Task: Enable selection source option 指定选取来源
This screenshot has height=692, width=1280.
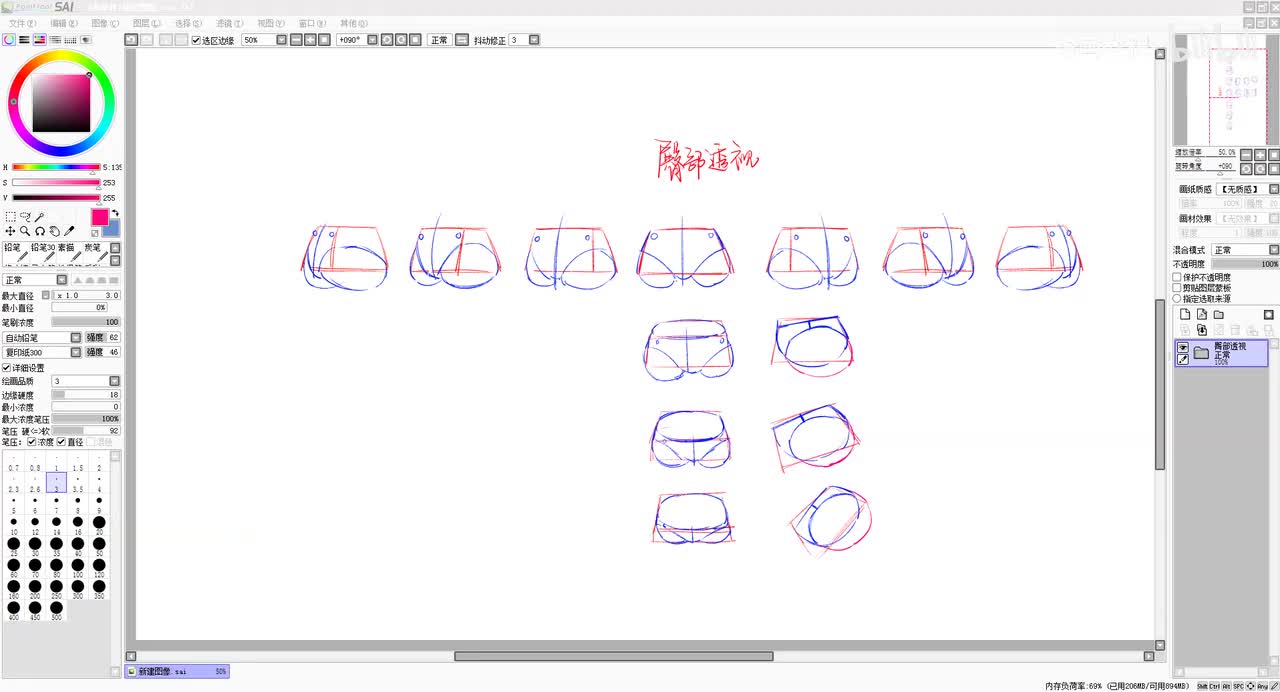Action: [1177, 298]
